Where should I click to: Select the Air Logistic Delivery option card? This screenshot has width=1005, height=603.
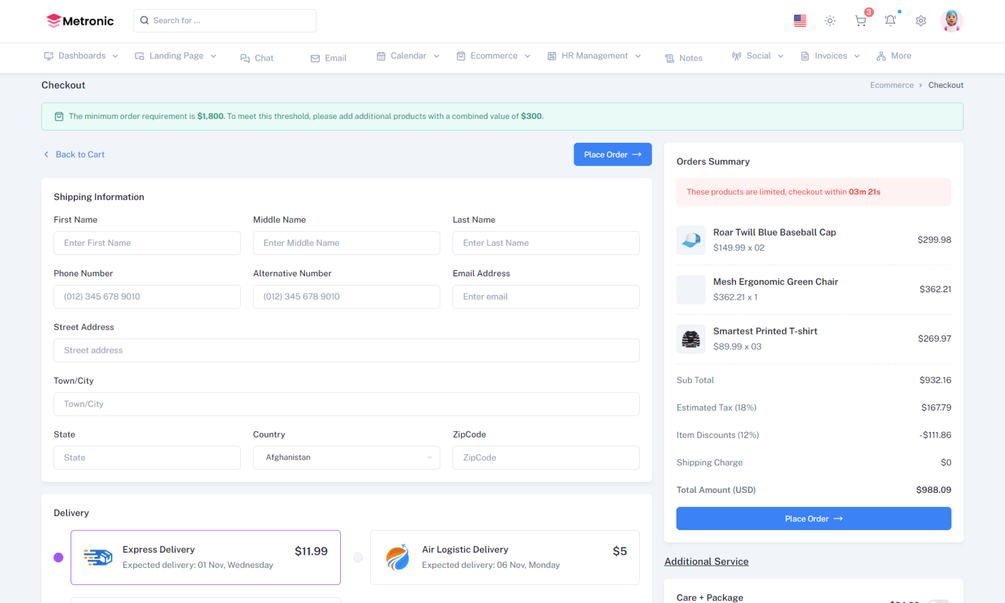tap(505, 558)
